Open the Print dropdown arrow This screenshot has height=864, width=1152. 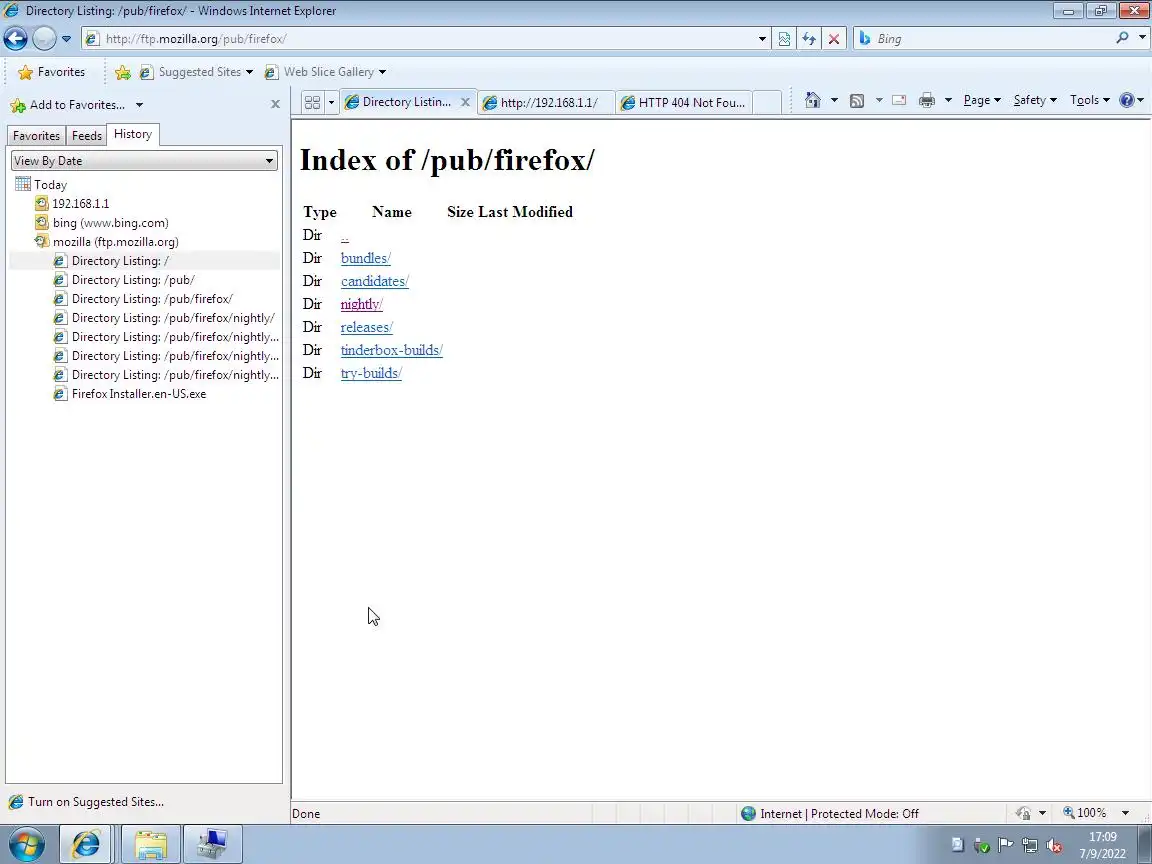(x=948, y=100)
